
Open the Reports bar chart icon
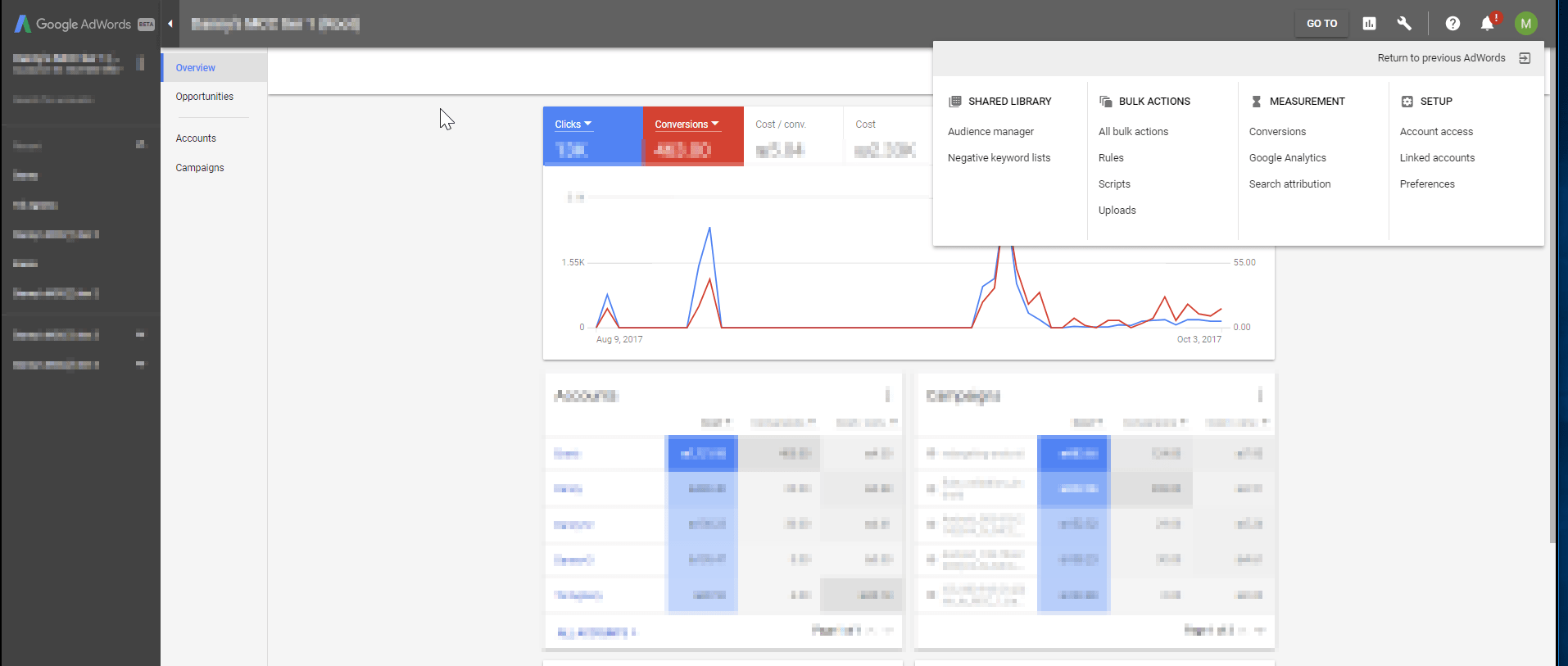[x=1369, y=24]
